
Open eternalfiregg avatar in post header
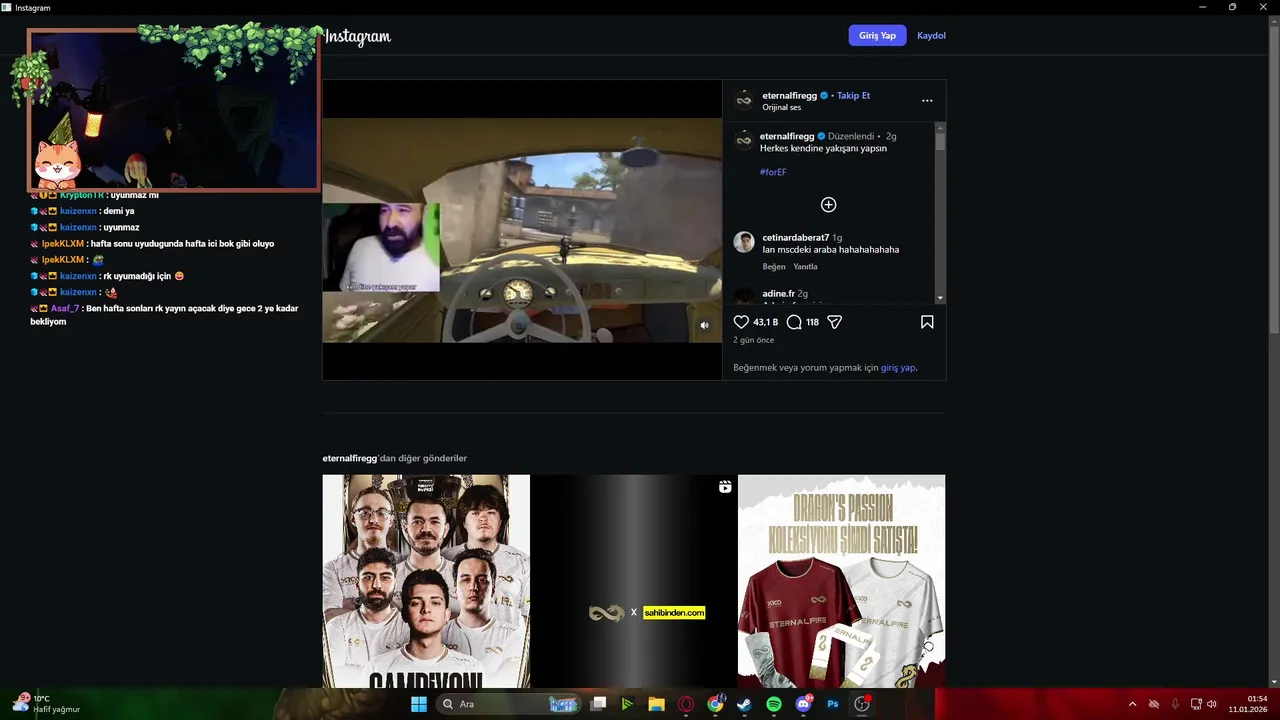[744, 100]
